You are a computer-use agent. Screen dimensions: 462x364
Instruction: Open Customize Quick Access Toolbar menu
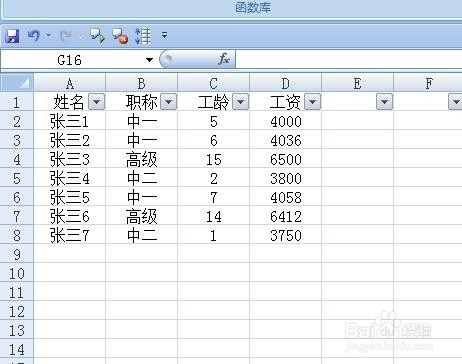point(164,35)
